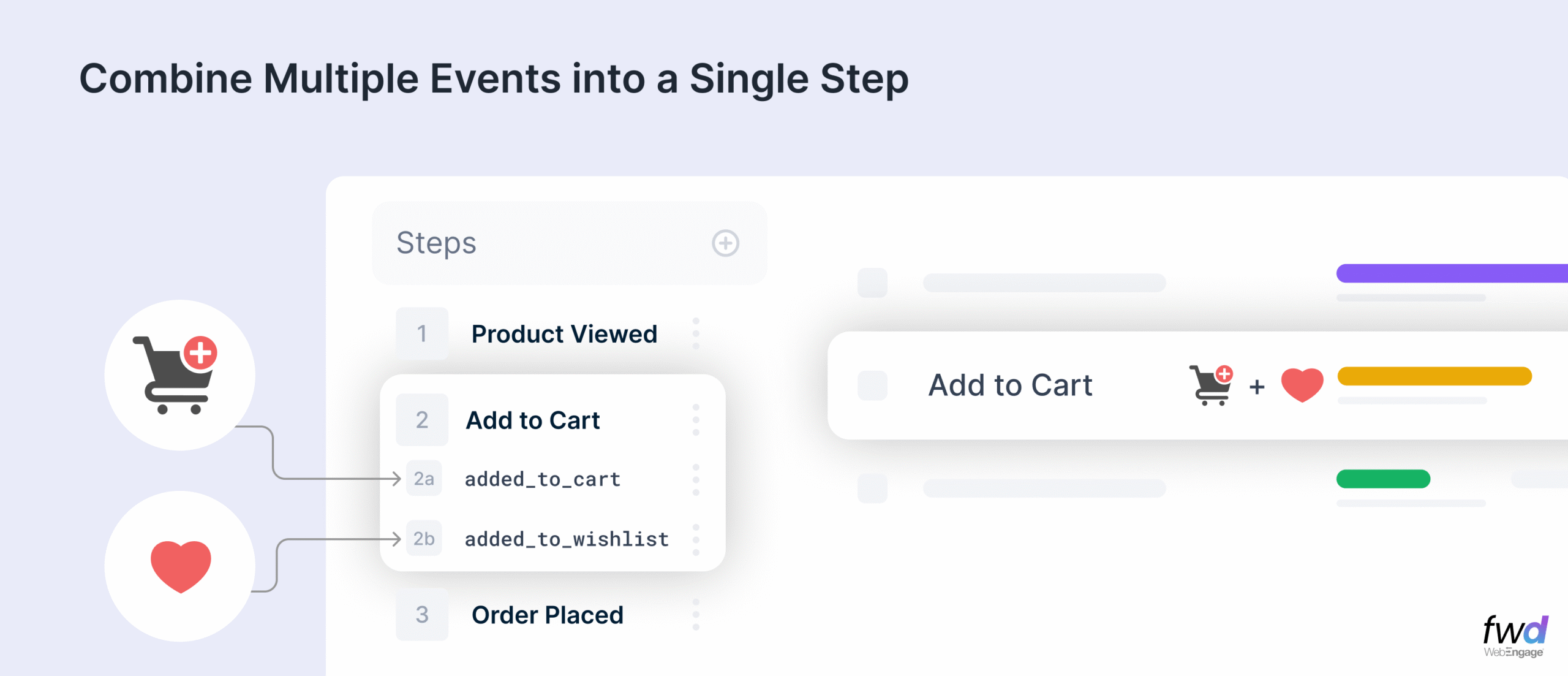Open three-dot menu for Order Placed step

point(696,615)
